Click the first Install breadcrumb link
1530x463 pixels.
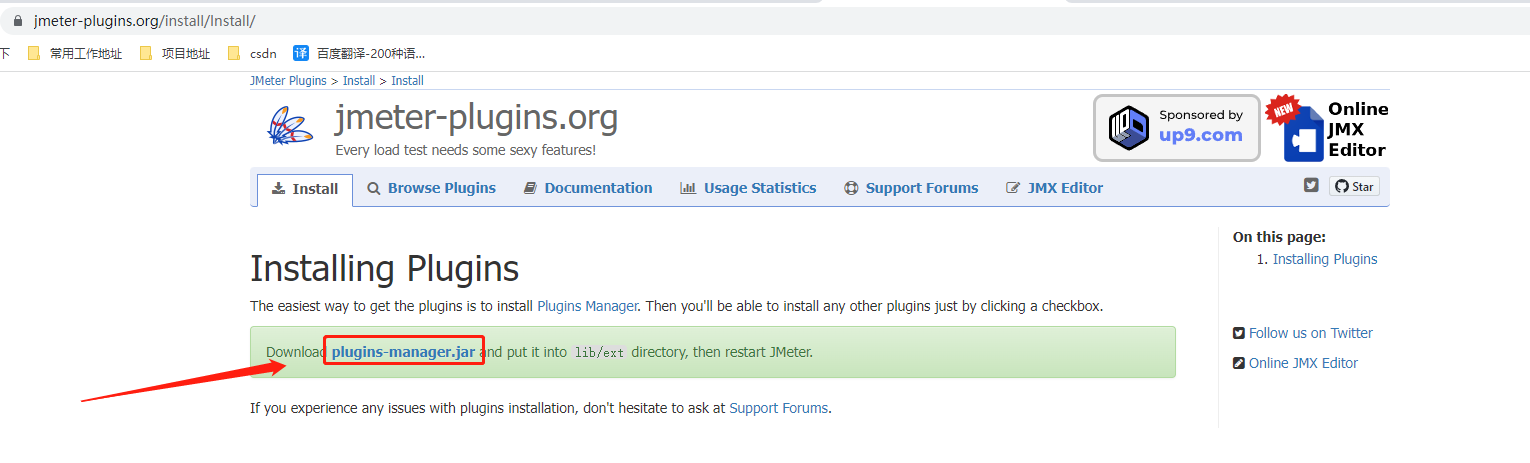tap(359, 81)
